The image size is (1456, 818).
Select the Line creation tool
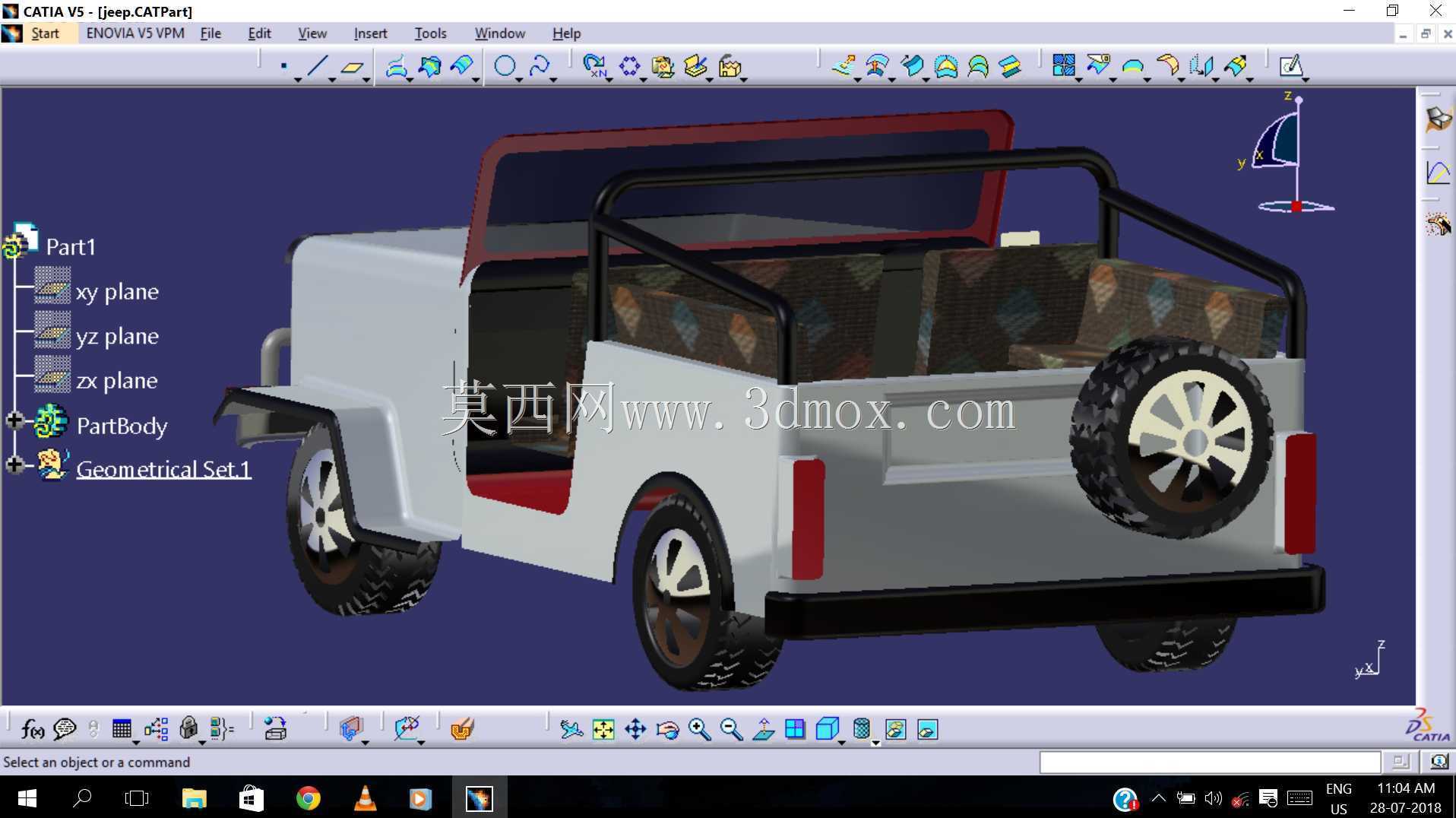[x=318, y=66]
